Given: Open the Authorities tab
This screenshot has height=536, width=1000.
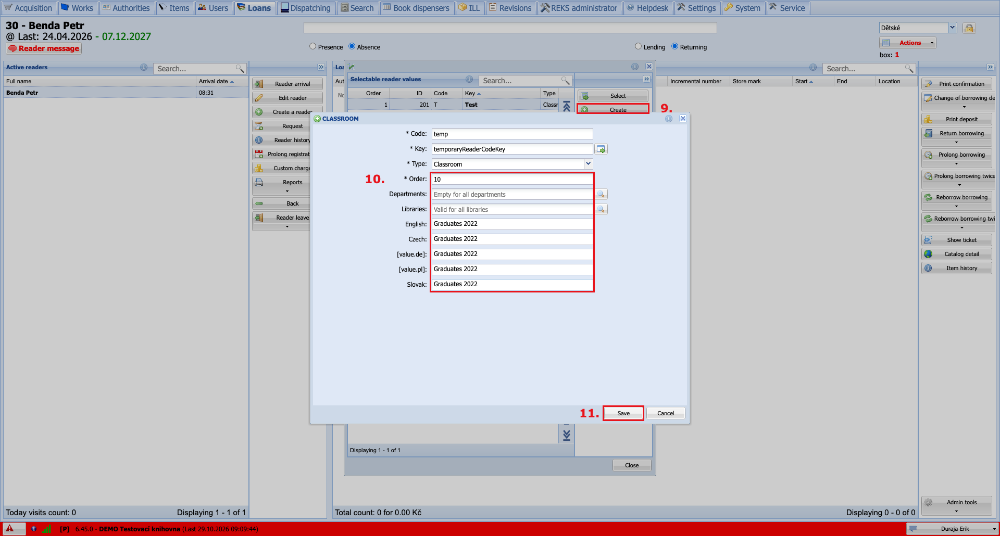Looking at the screenshot, I should coord(126,8).
